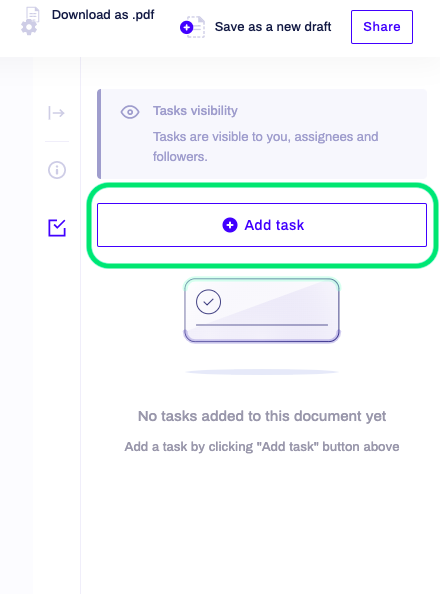
Task: Add a new task with Add task
Action: click(x=262, y=225)
